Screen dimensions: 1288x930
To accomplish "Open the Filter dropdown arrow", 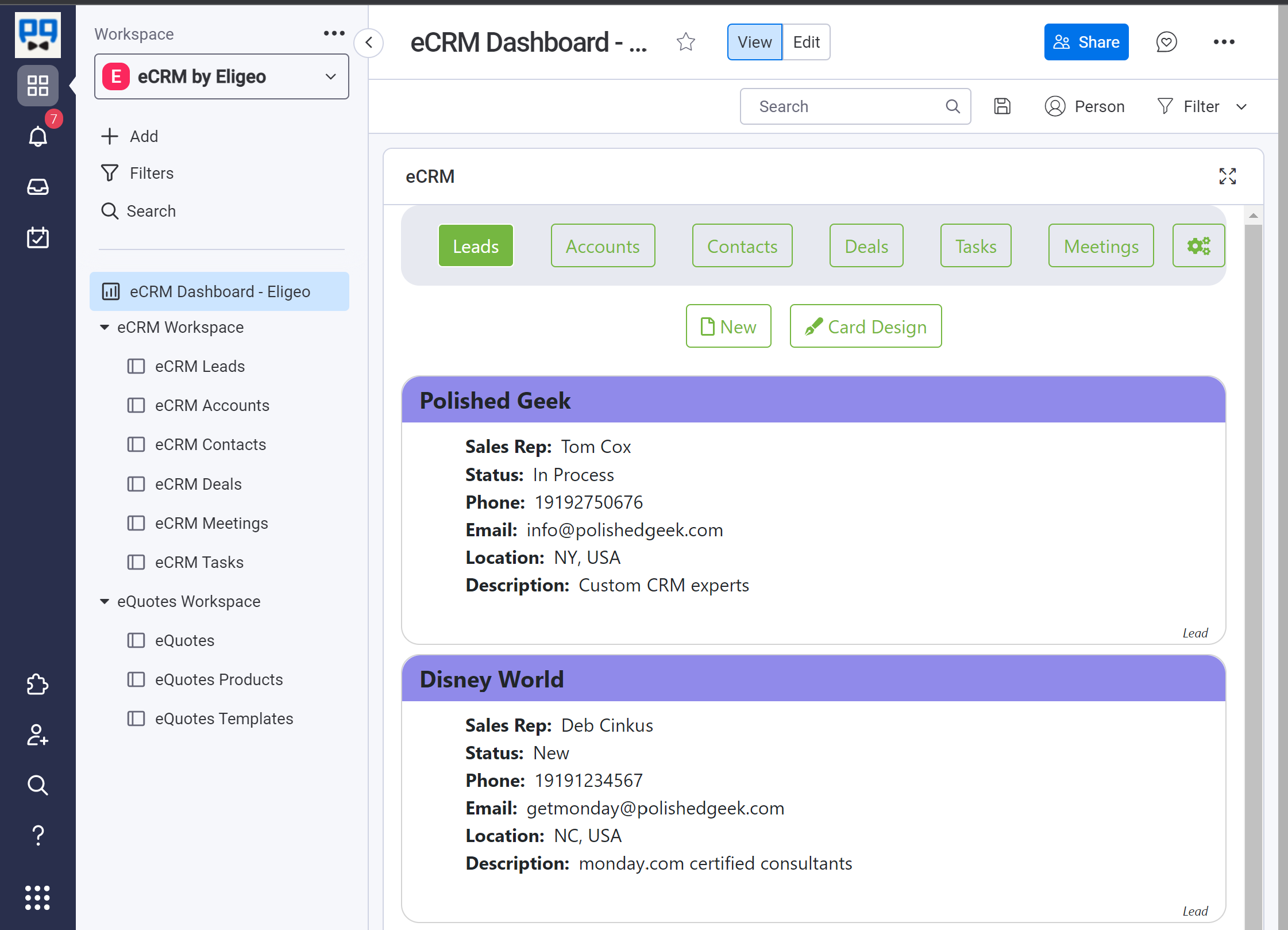I will click(x=1241, y=107).
